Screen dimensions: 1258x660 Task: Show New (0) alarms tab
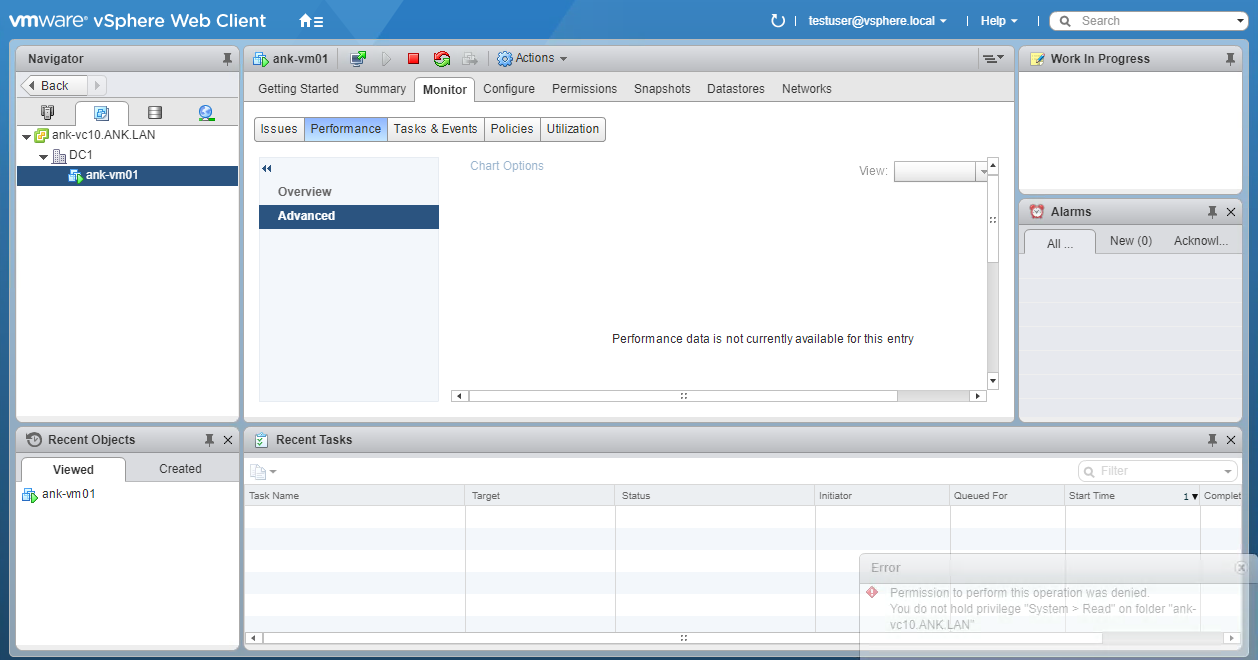coord(1131,241)
